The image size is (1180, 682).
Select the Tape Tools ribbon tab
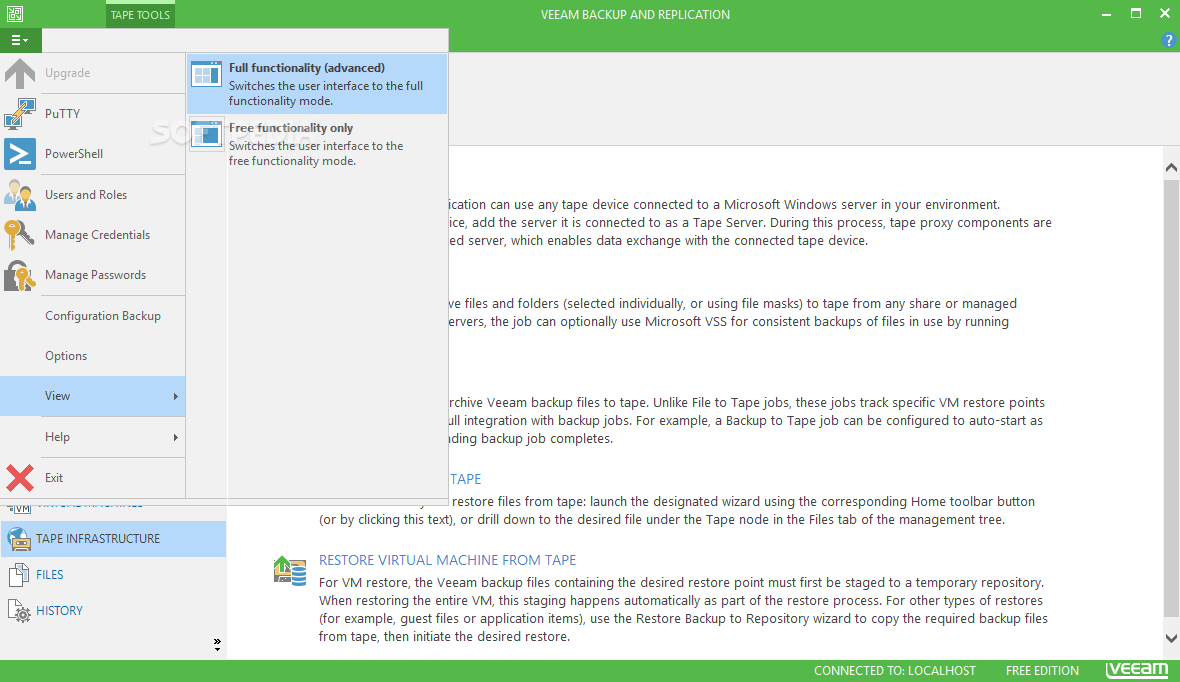point(140,14)
